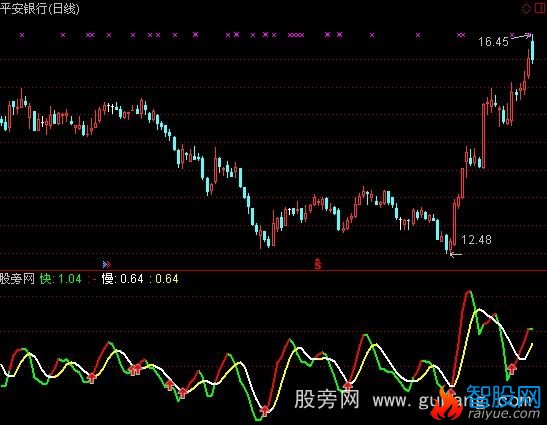
Task: Click the blue-red double chevron marker
Action: 107,264
